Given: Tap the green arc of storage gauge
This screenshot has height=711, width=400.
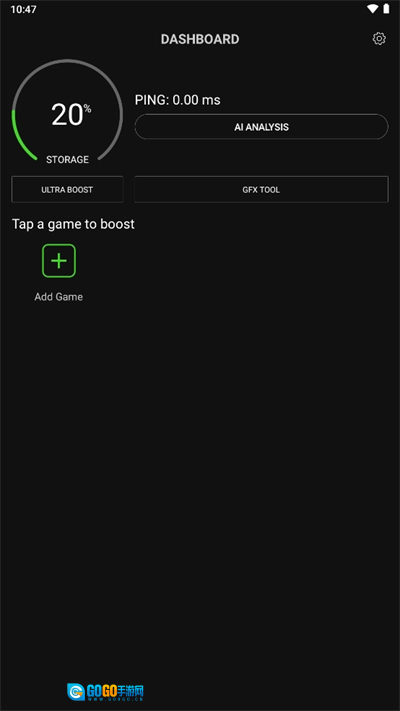Looking at the screenshot, I should [x=16, y=136].
